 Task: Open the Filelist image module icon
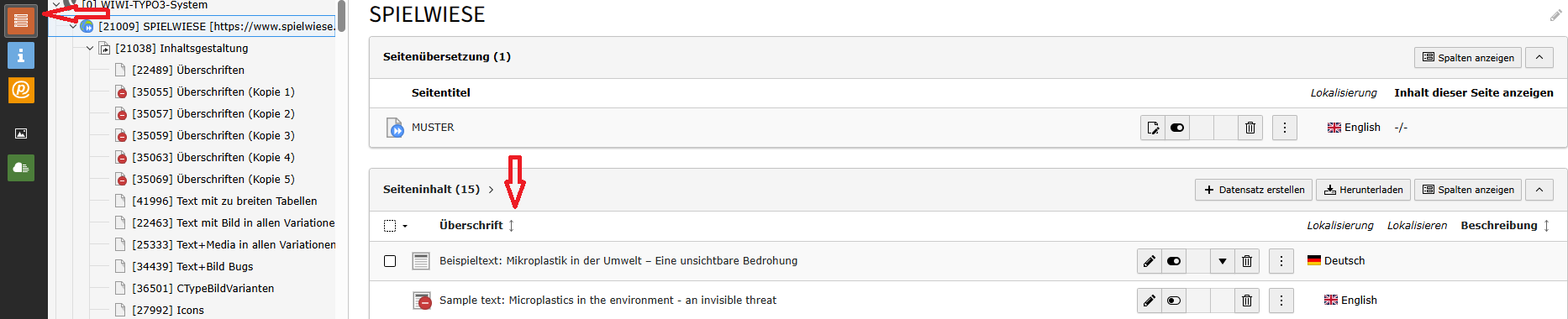(21, 133)
